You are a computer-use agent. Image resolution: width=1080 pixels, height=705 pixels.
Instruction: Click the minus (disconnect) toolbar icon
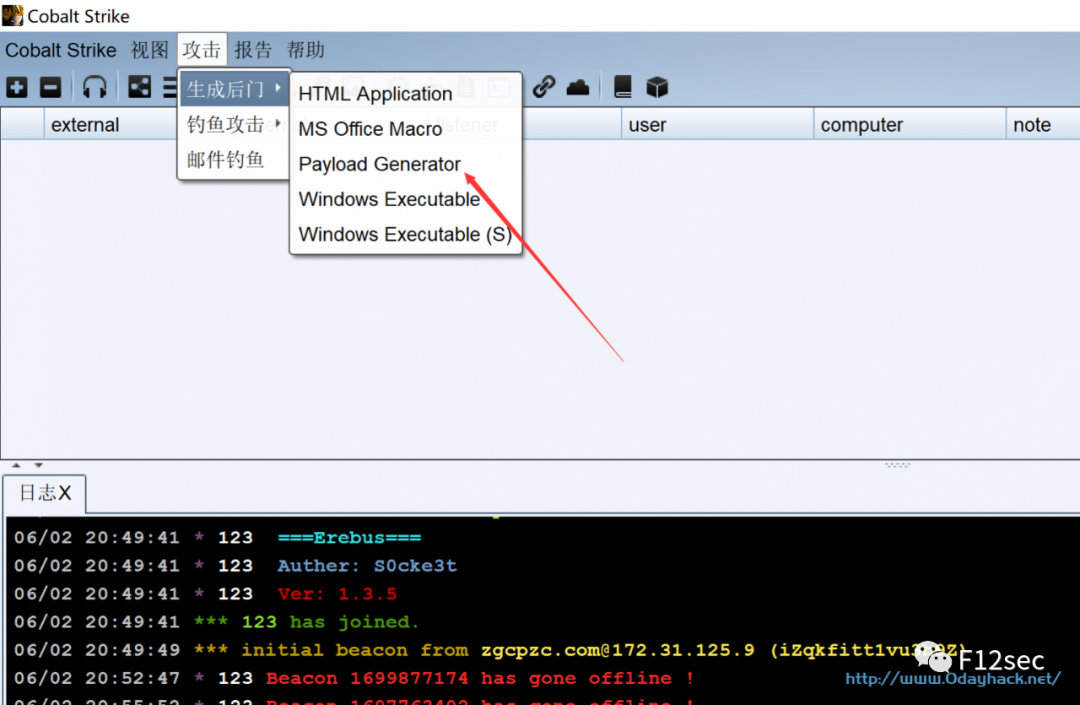[50, 87]
